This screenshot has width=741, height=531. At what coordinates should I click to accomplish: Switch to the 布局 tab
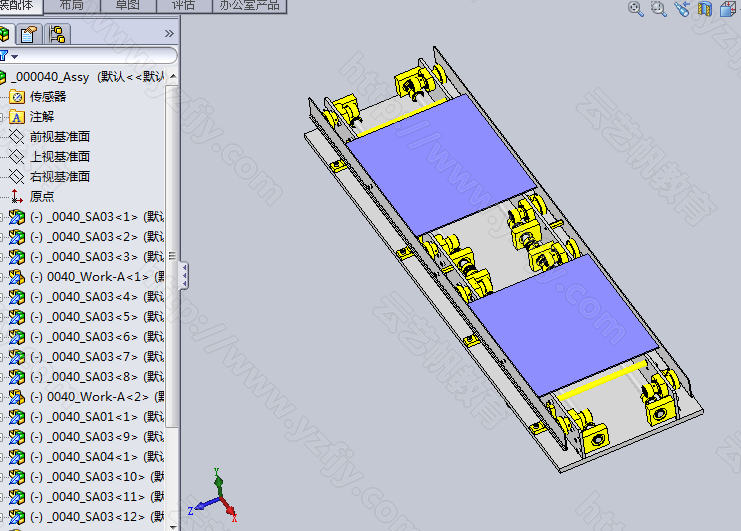[x=72, y=6]
